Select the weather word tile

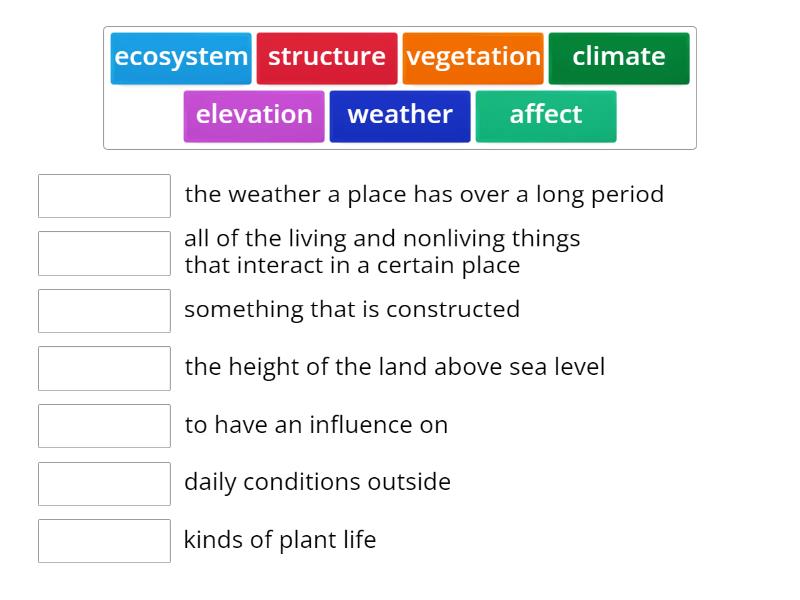pyautogui.click(x=400, y=115)
